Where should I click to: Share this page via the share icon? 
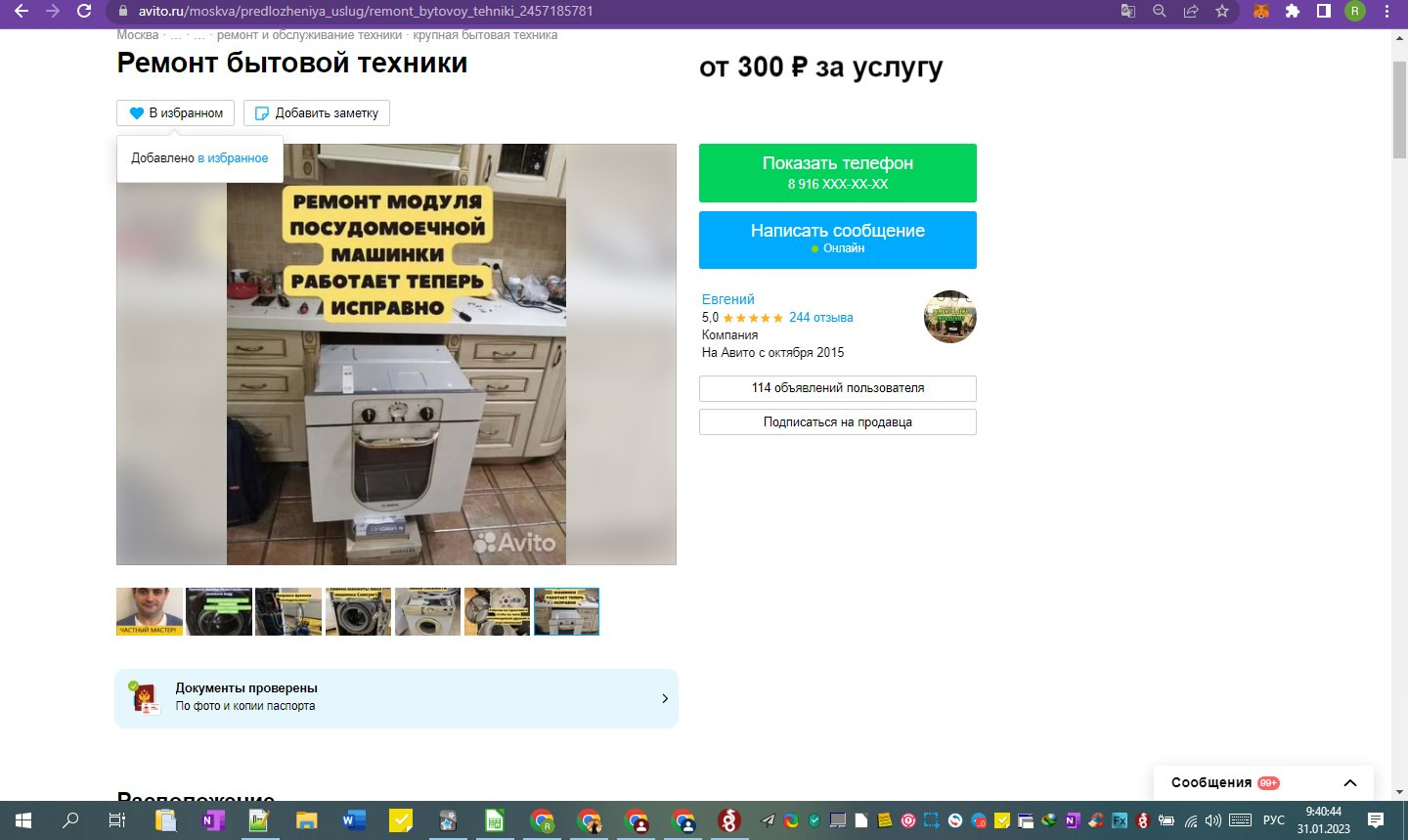(x=1191, y=11)
